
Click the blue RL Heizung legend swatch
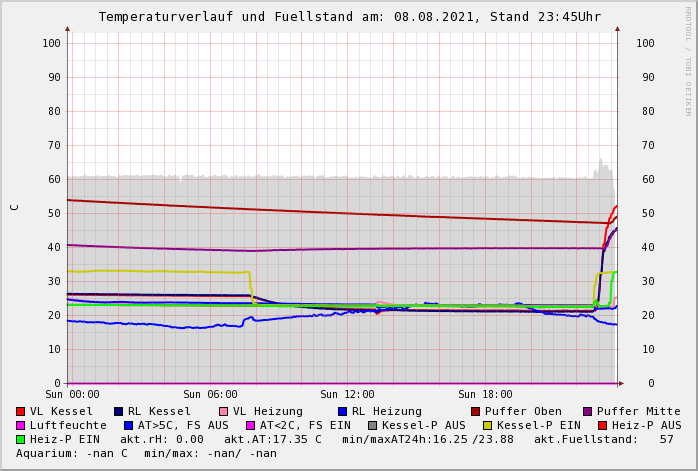pyautogui.click(x=342, y=411)
